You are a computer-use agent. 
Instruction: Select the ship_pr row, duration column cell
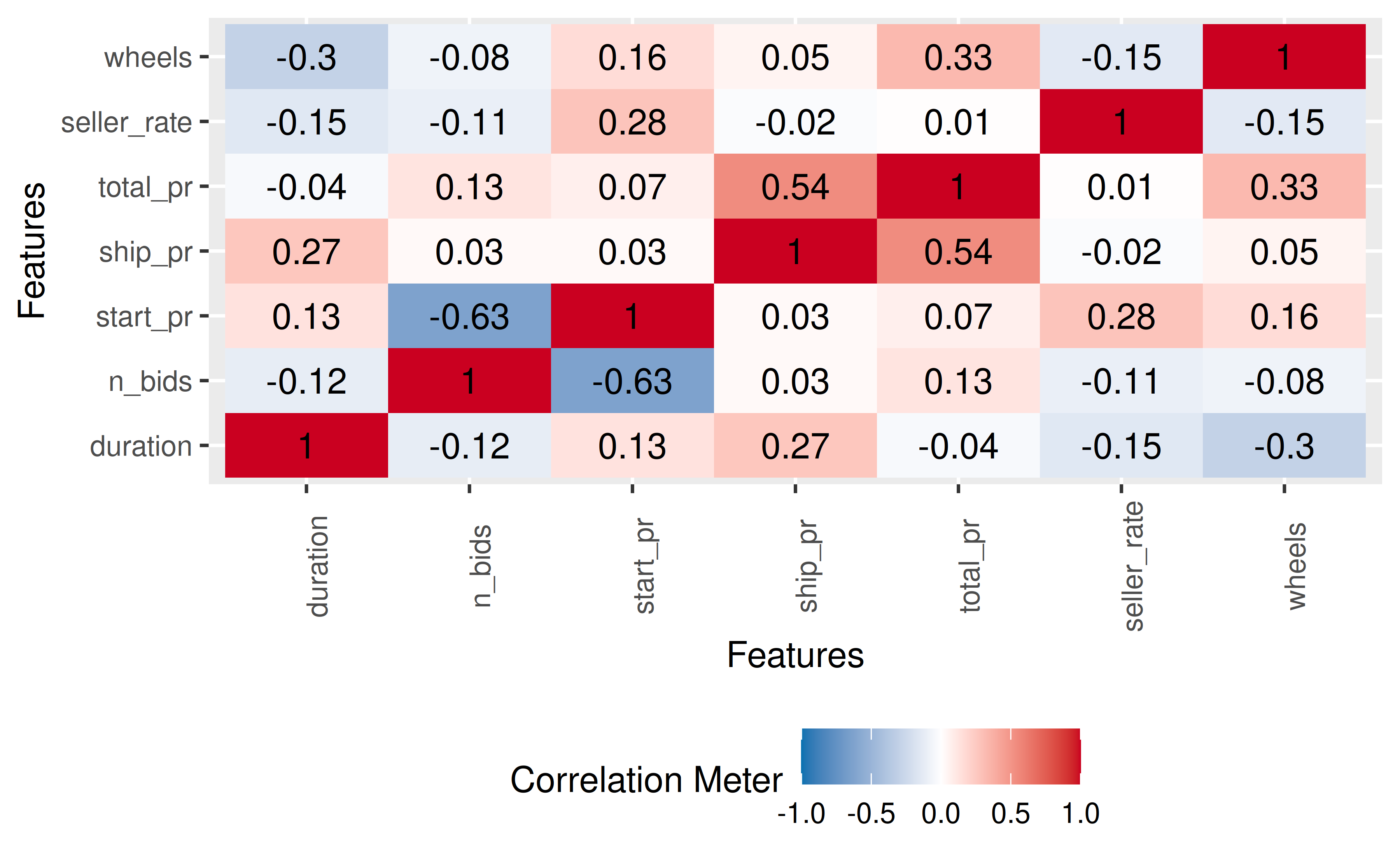tap(306, 251)
